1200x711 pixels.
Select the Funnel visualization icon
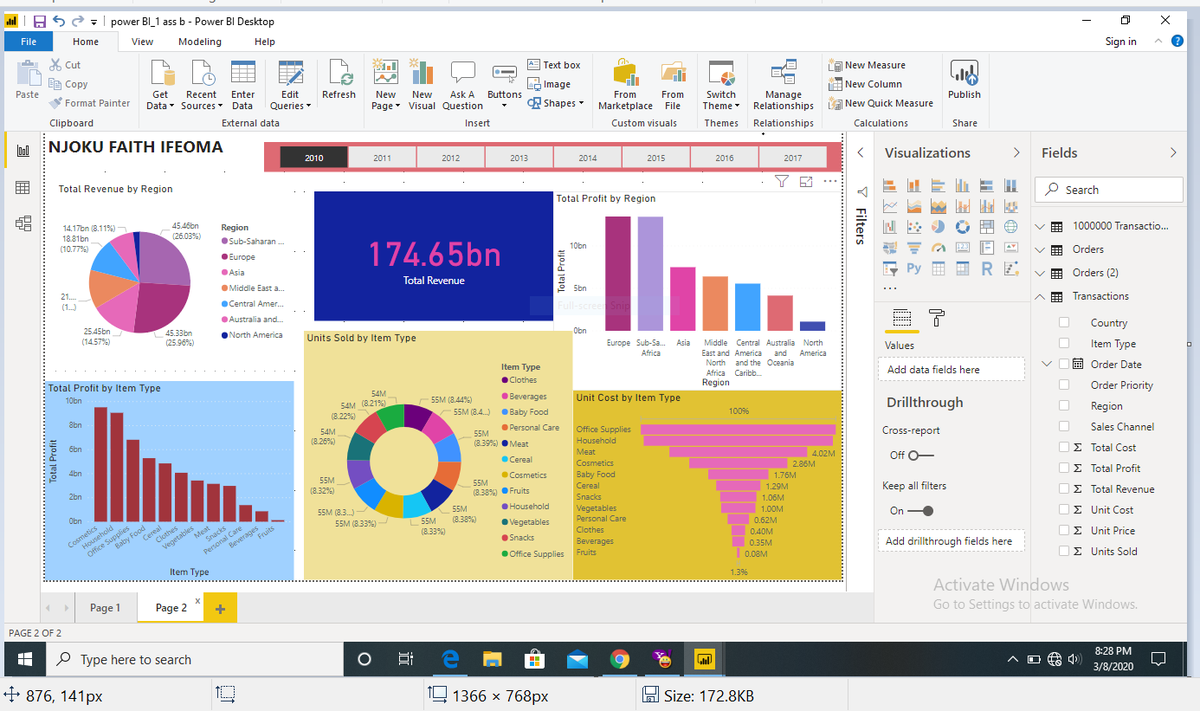pos(914,247)
